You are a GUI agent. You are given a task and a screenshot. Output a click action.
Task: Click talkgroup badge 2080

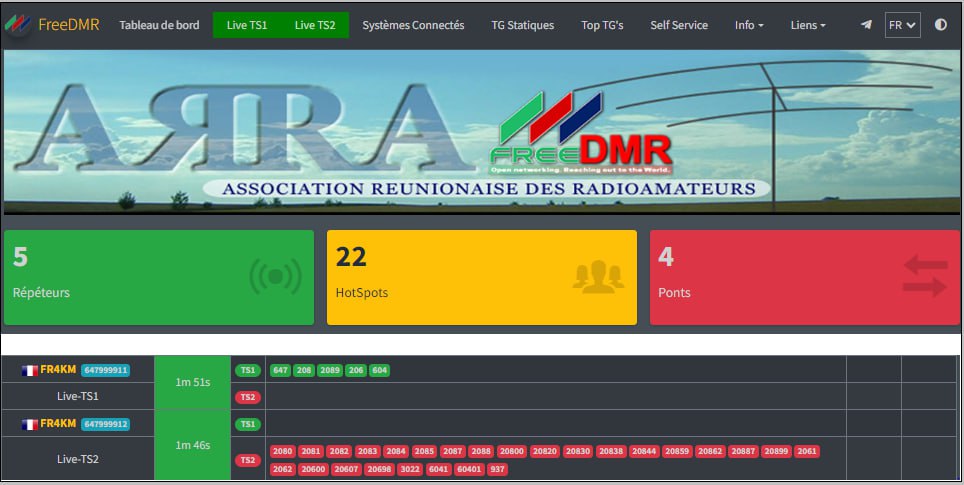[x=283, y=451]
